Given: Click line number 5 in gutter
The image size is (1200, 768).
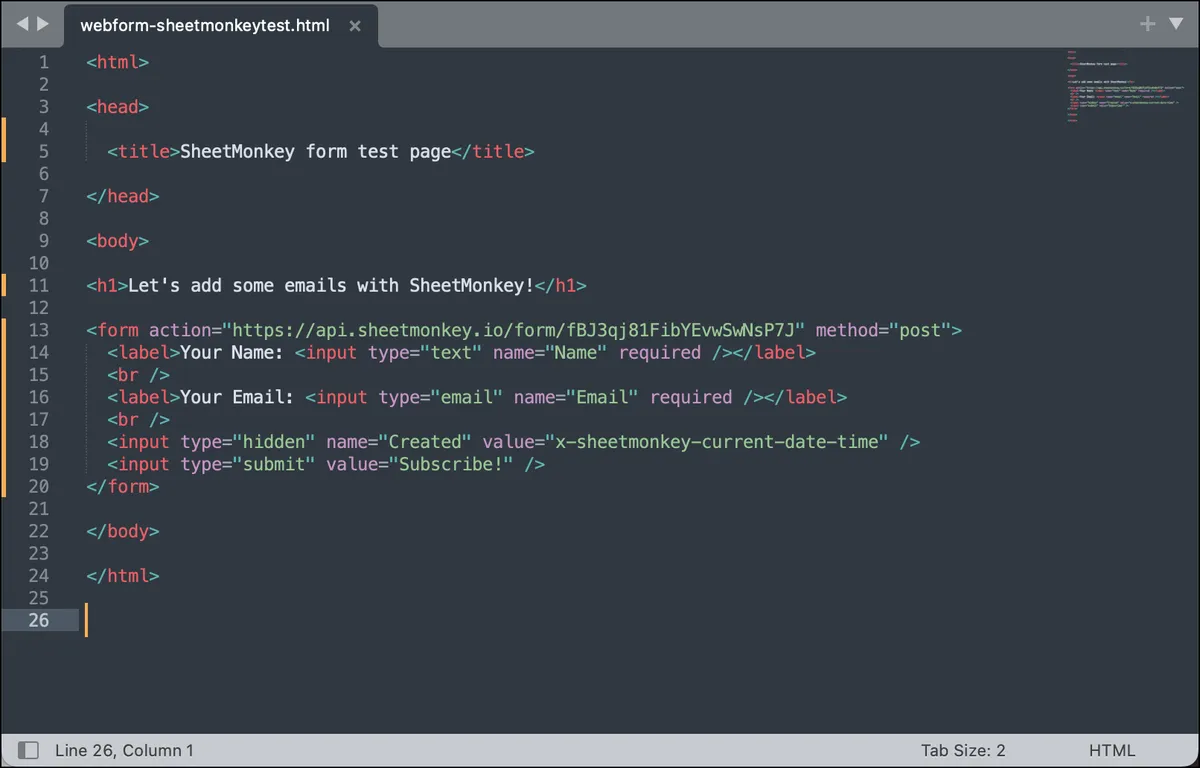Looking at the screenshot, I should pyautogui.click(x=43, y=152).
